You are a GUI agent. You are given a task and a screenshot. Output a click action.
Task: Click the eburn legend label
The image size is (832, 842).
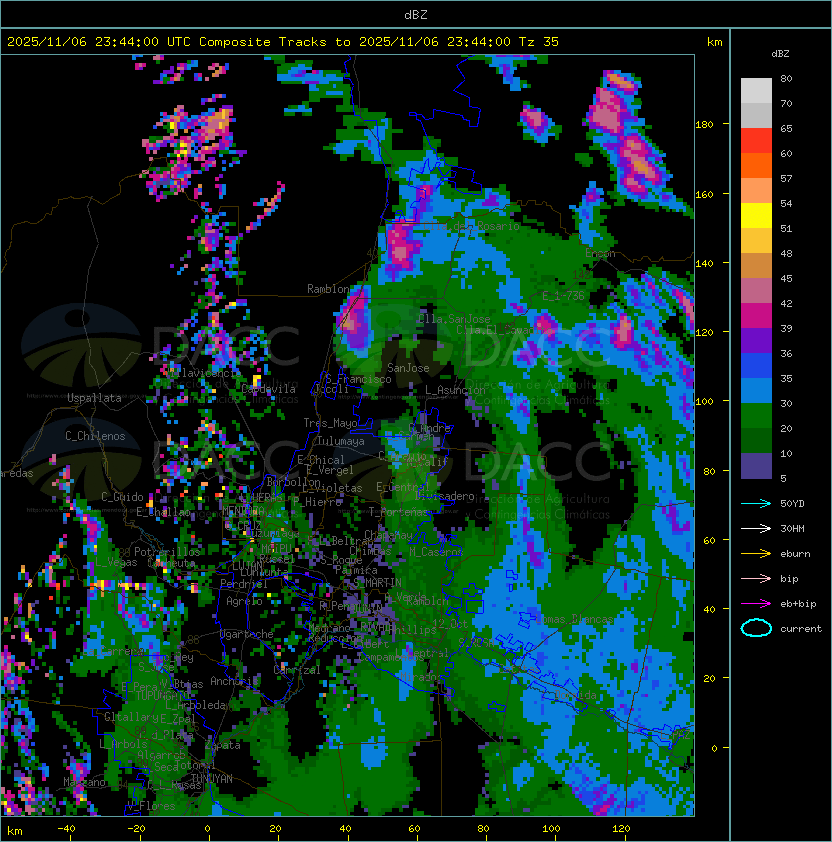[795, 554]
